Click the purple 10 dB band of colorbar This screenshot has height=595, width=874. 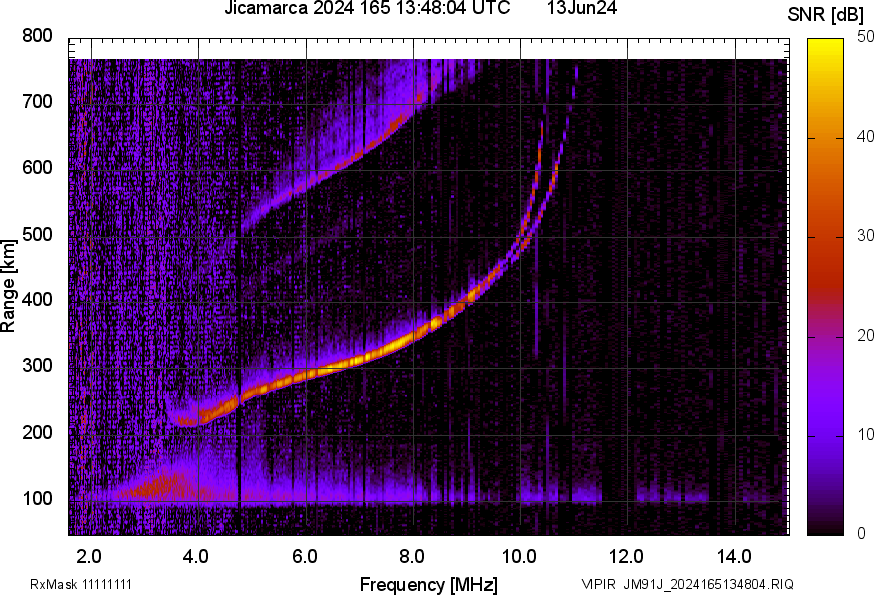tap(826, 435)
